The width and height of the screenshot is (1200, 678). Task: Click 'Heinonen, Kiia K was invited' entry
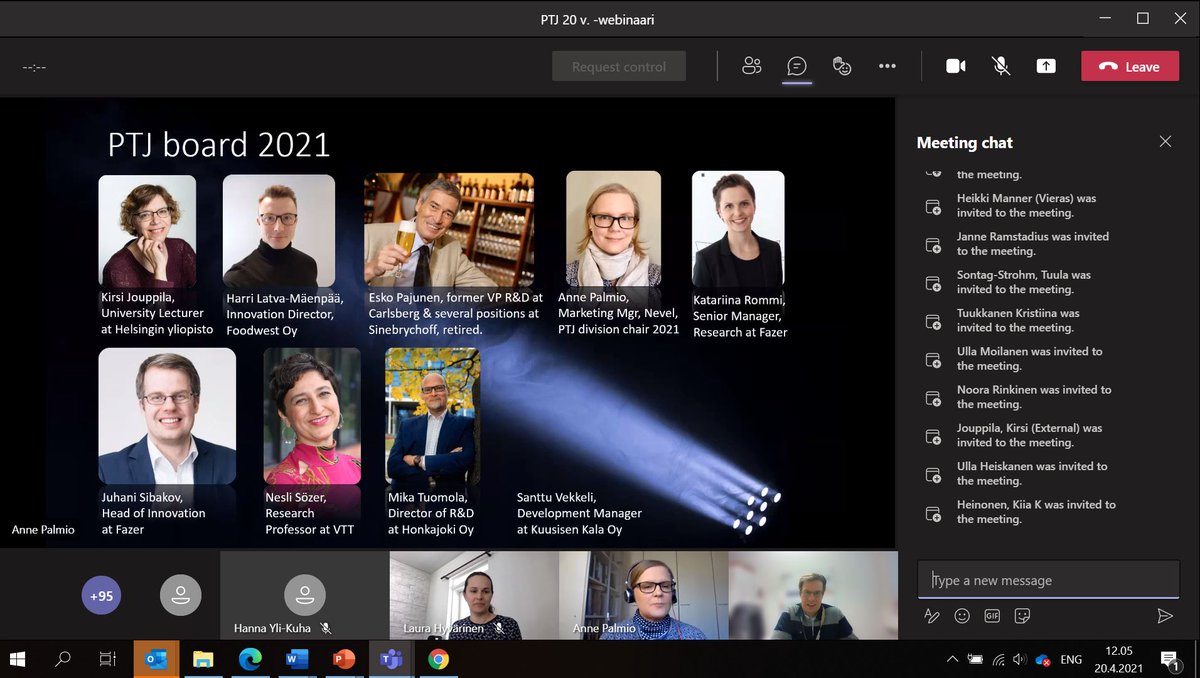coord(1036,511)
